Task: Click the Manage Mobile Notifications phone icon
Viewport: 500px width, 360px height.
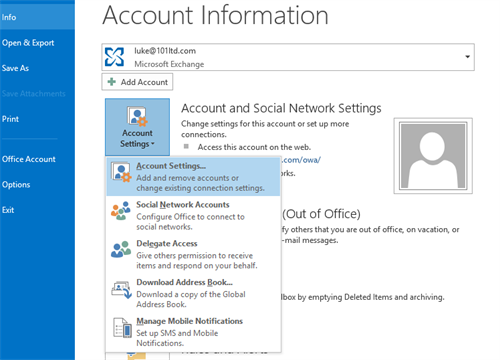Action: pyautogui.click(x=122, y=328)
